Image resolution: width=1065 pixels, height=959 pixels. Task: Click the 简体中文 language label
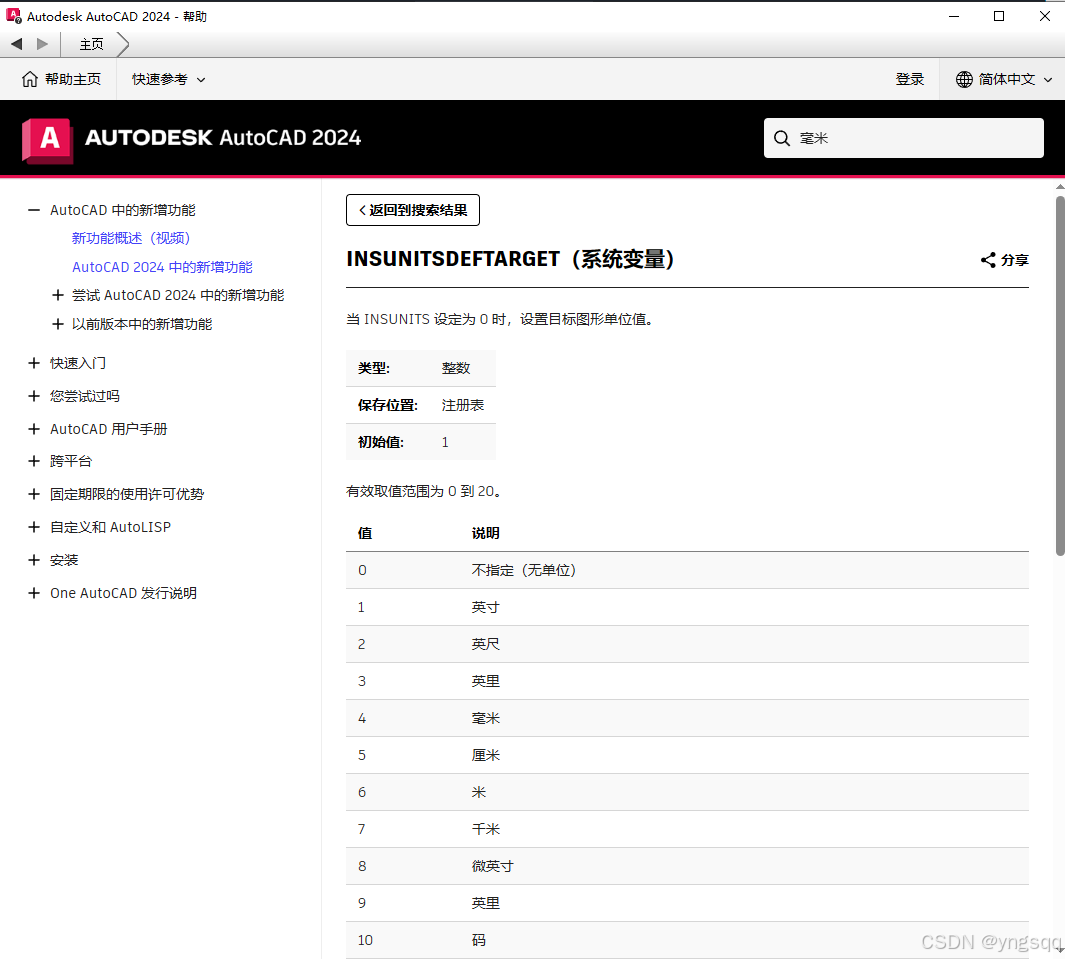click(1007, 79)
